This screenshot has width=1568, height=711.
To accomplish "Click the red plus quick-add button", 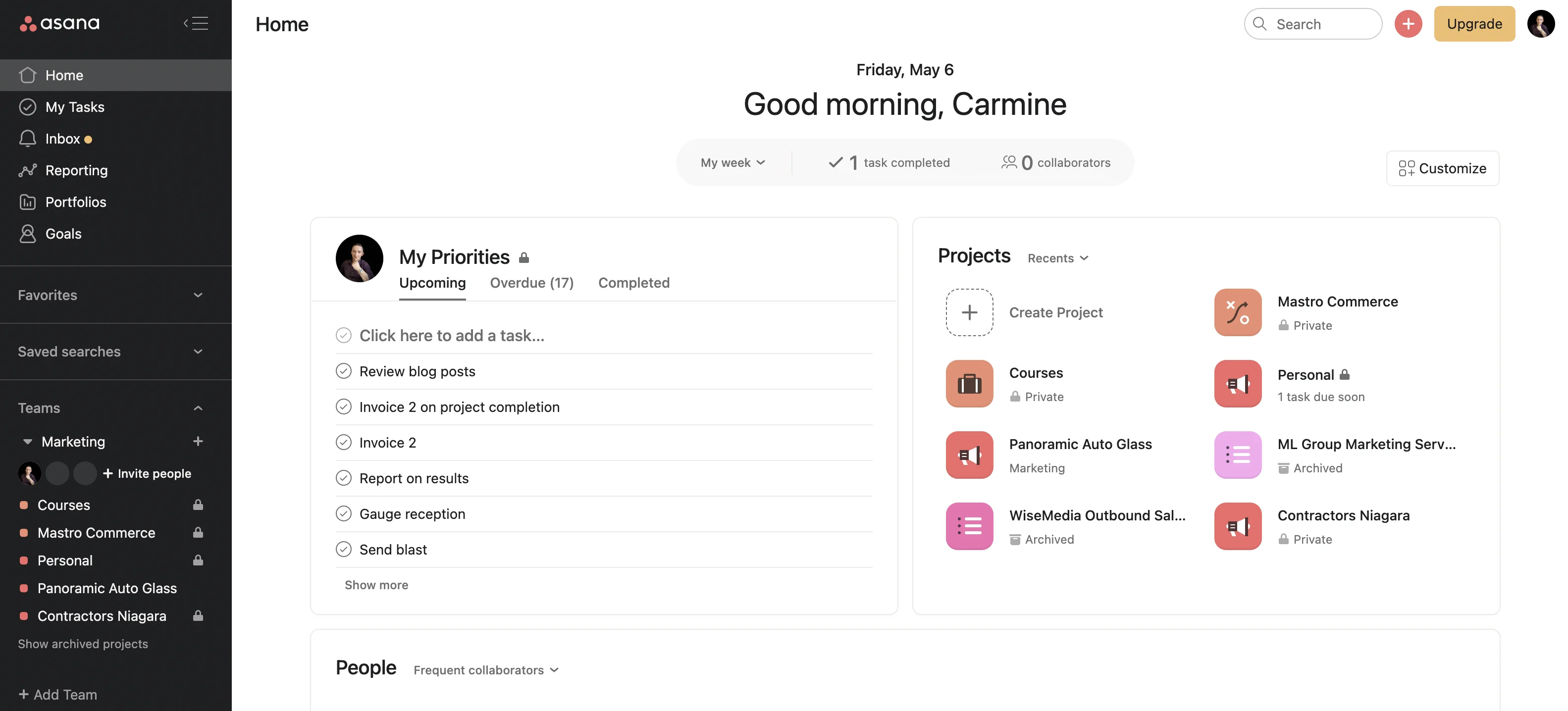I will click(1408, 24).
